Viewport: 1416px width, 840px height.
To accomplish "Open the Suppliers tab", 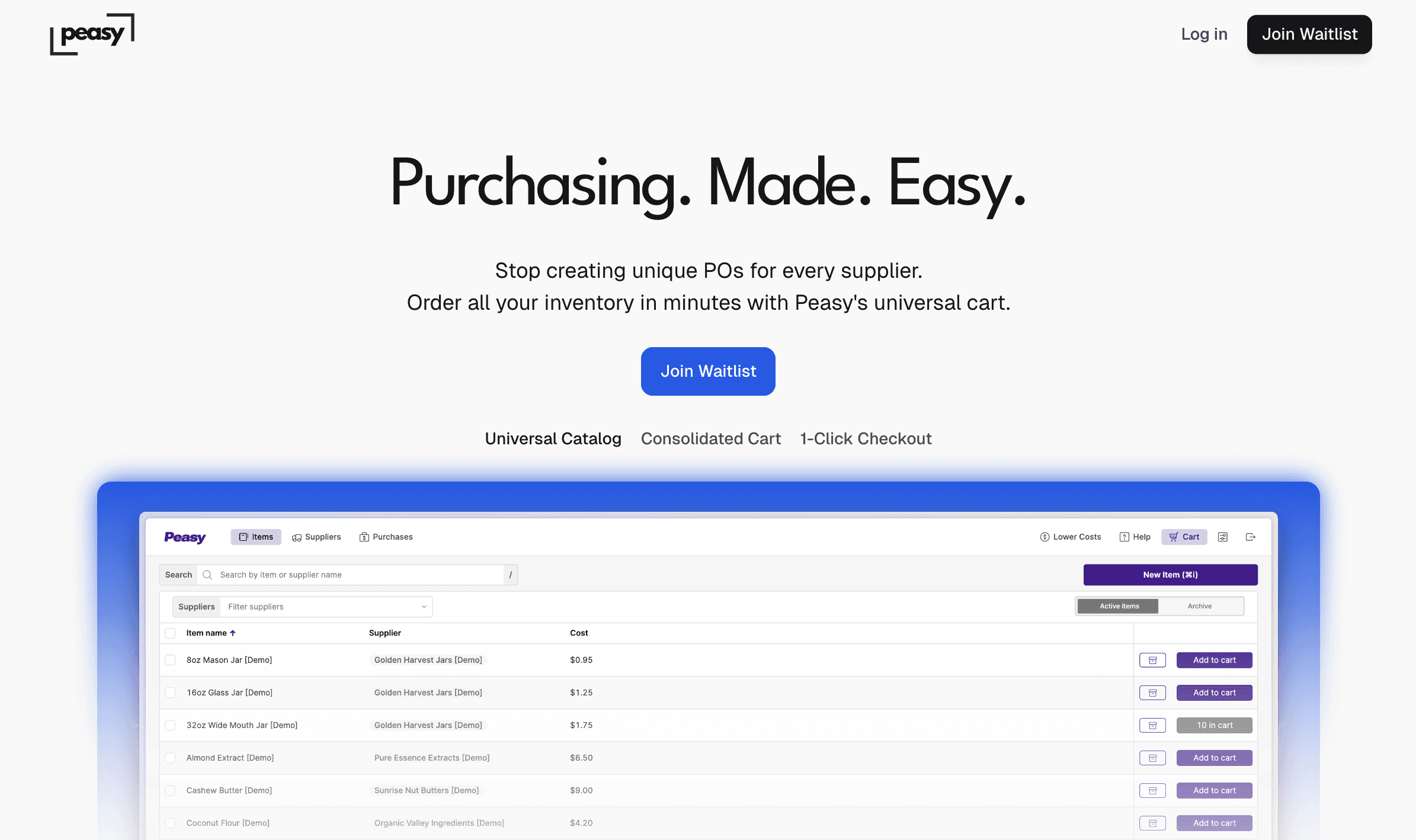I will pos(316,537).
